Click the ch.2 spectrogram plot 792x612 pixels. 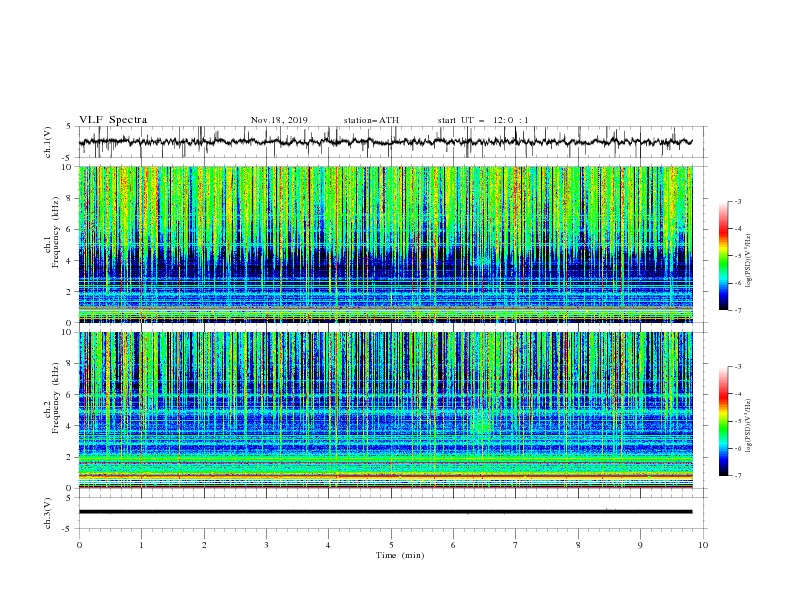click(386, 410)
